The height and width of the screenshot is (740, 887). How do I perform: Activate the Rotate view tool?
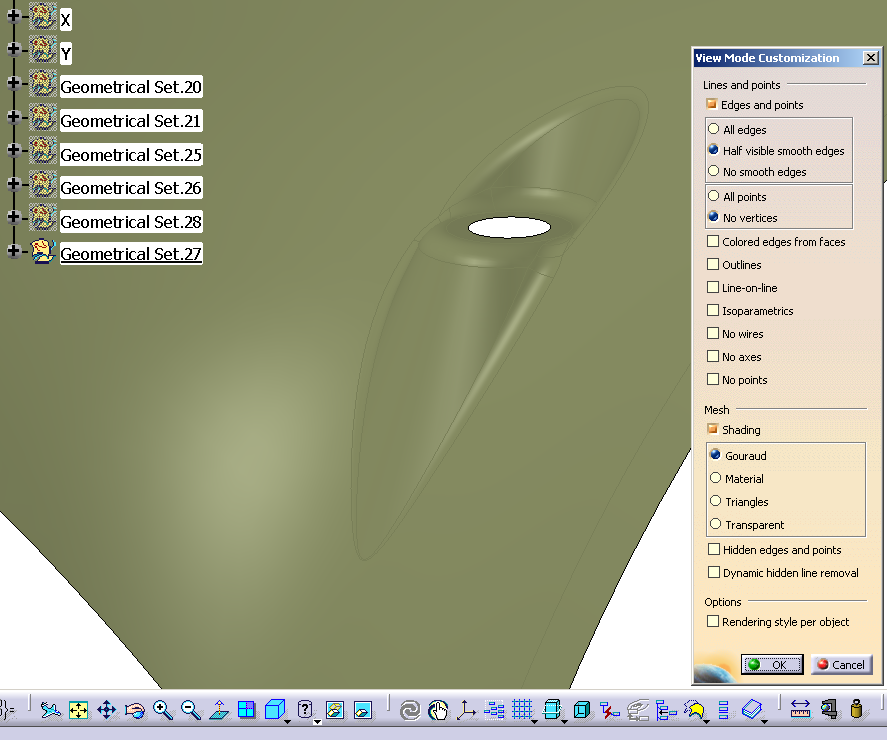tap(135, 710)
